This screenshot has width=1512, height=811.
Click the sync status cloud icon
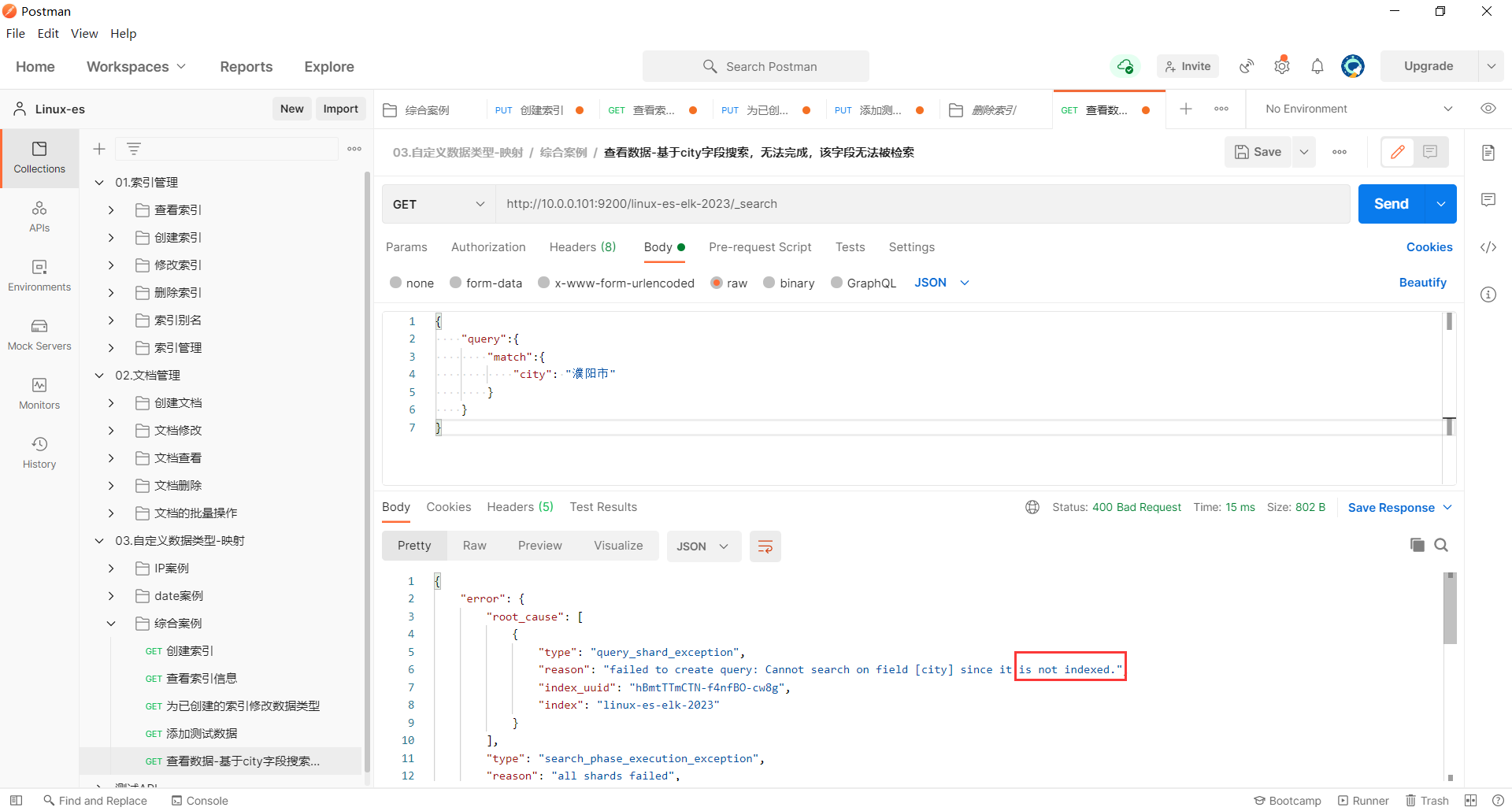click(1125, 66)
